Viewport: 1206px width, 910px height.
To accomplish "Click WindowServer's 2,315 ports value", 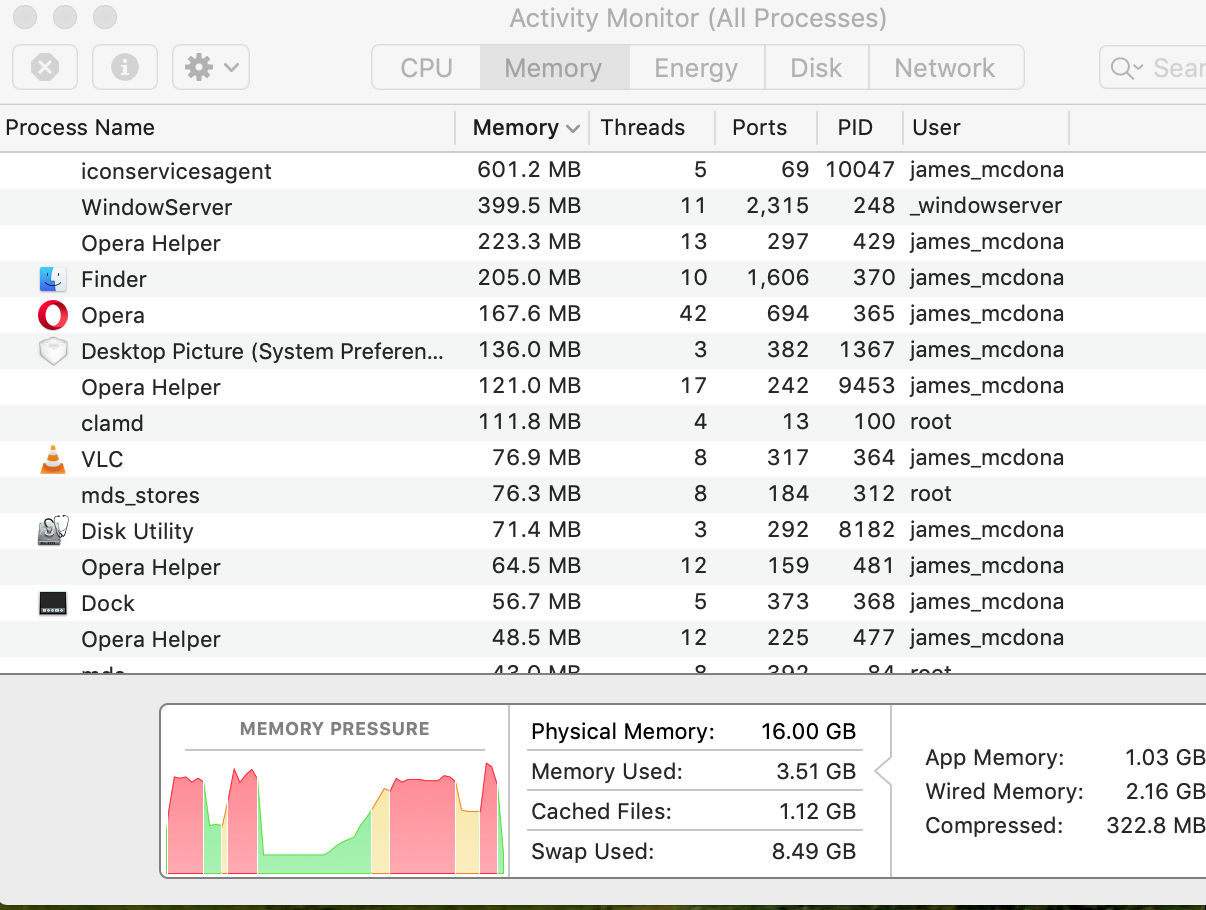I will tap(777, 206).
